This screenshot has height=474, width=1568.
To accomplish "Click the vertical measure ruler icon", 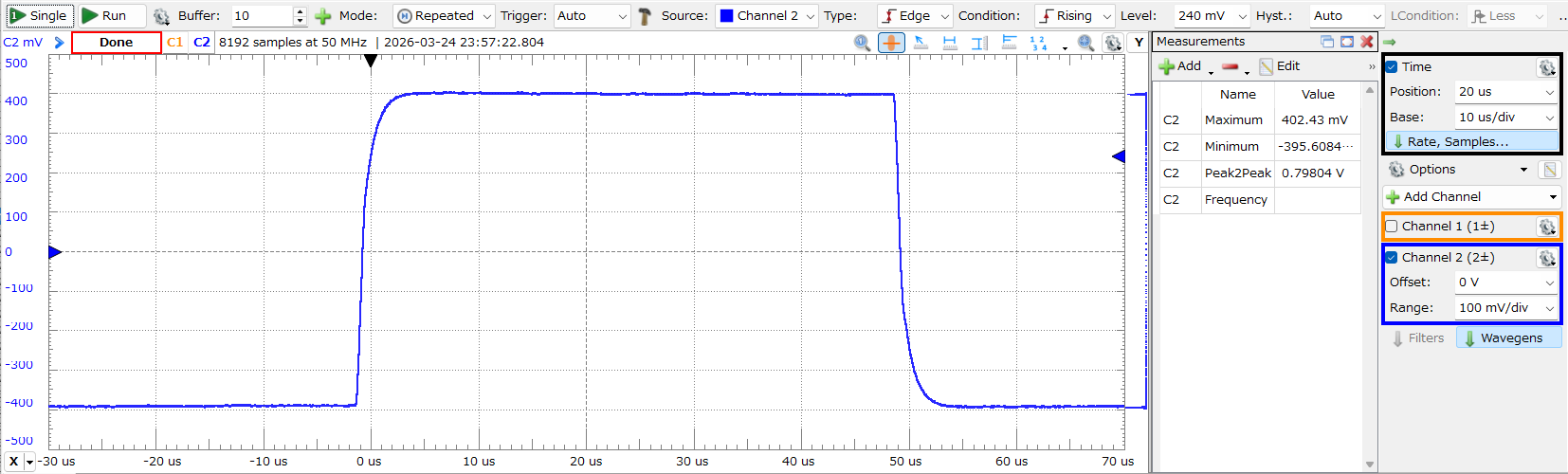I will pyautogui.click(x=979, y=43).
